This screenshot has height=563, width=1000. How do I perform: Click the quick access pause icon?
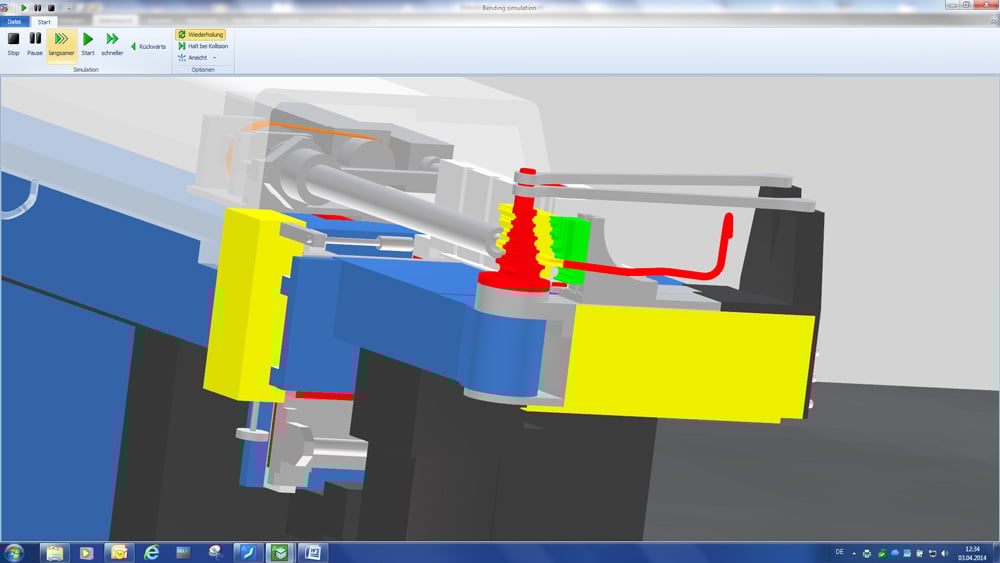(x=37, y=7)
